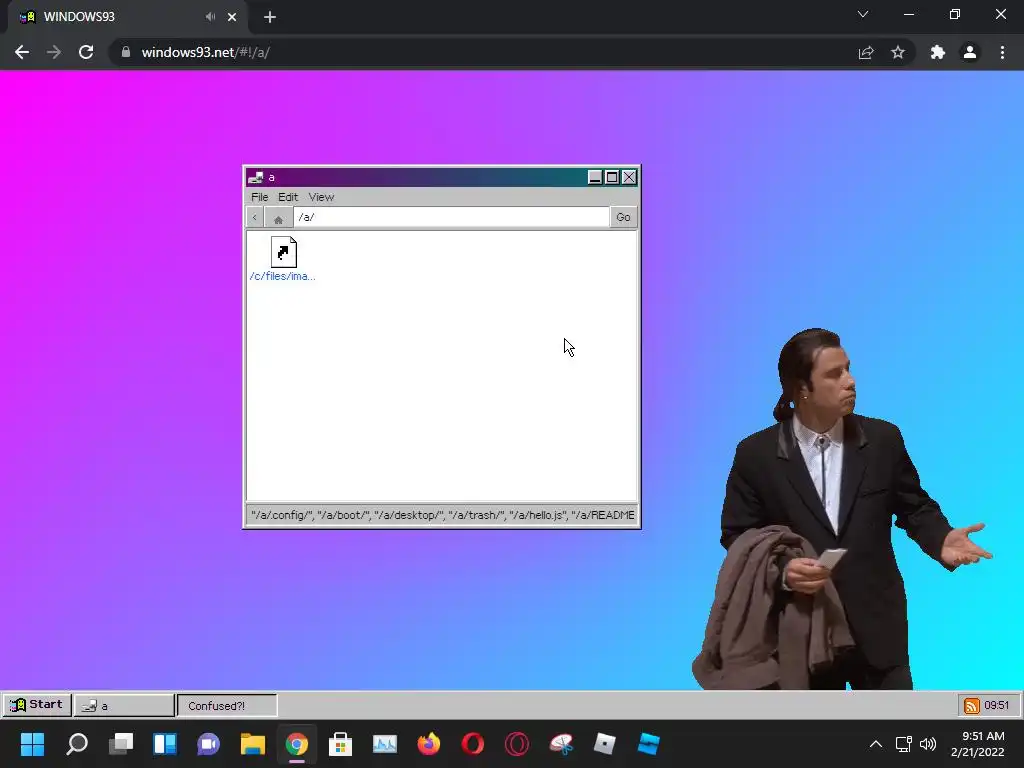Open Chrome three-dot menu
1024x768 pixels.
click(x=1002, y=52)
